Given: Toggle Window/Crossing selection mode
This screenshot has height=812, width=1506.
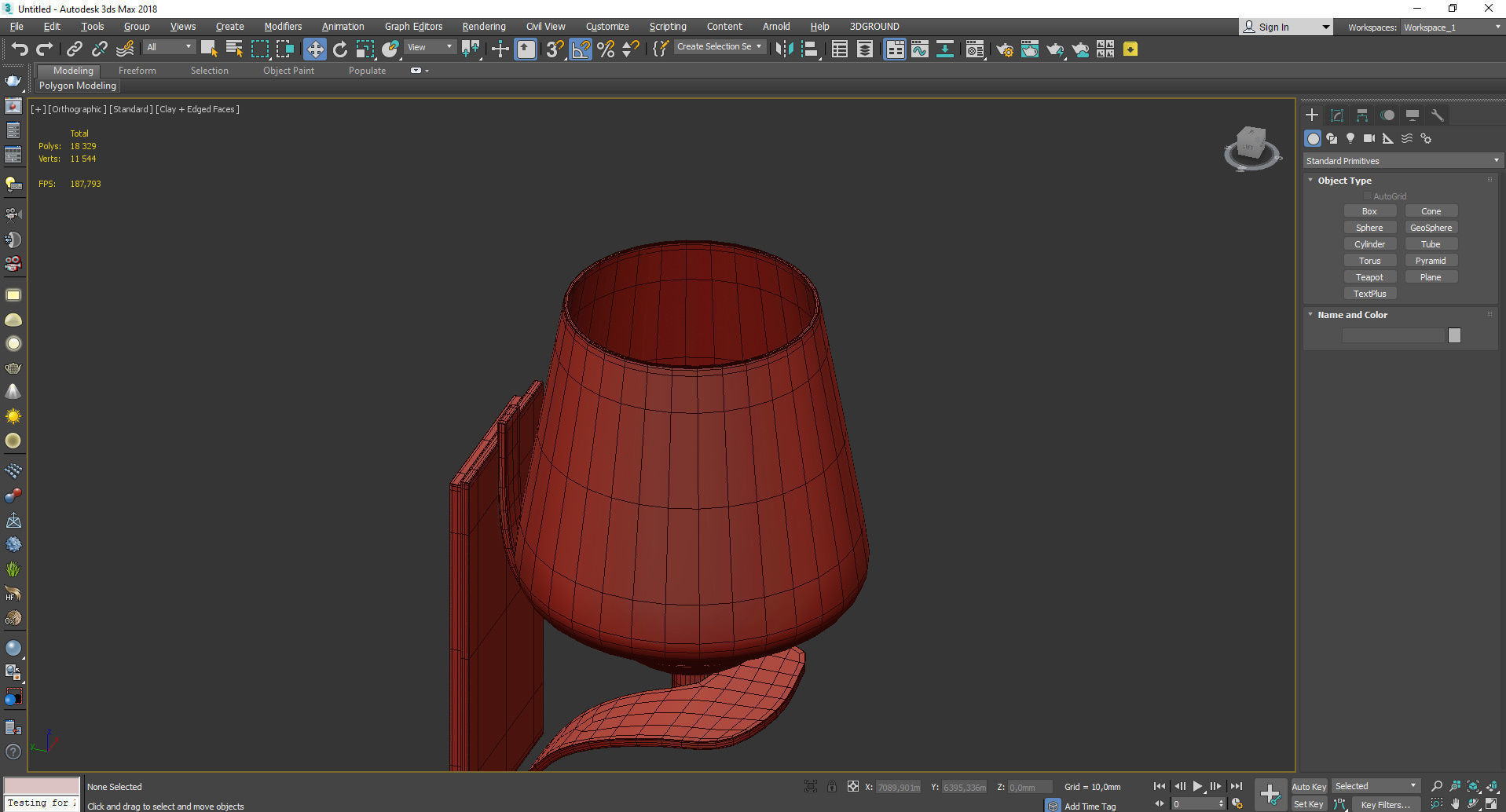Looking at the screenshot, I should click(x=284, y=49).
